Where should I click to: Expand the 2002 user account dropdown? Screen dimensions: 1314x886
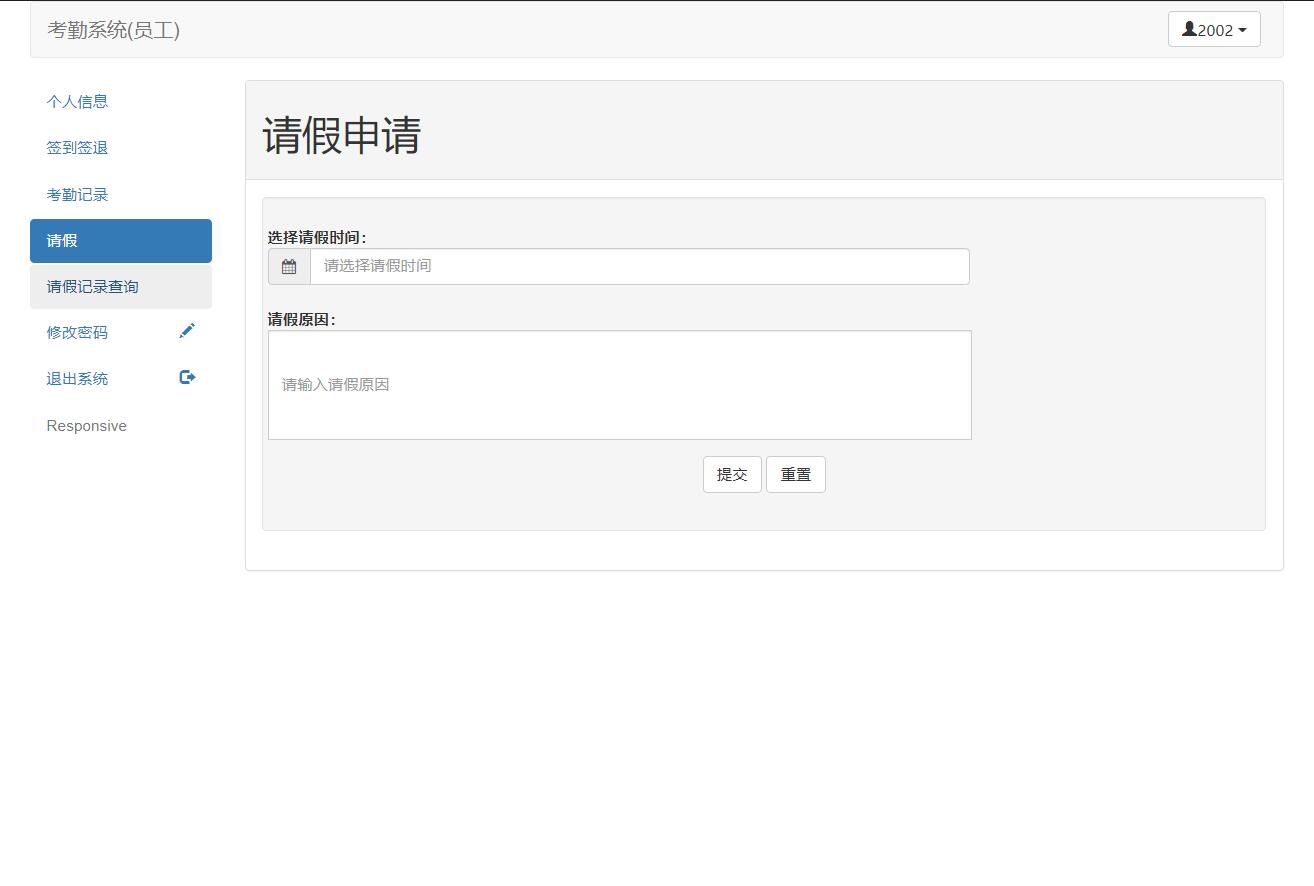(1213, 29)
